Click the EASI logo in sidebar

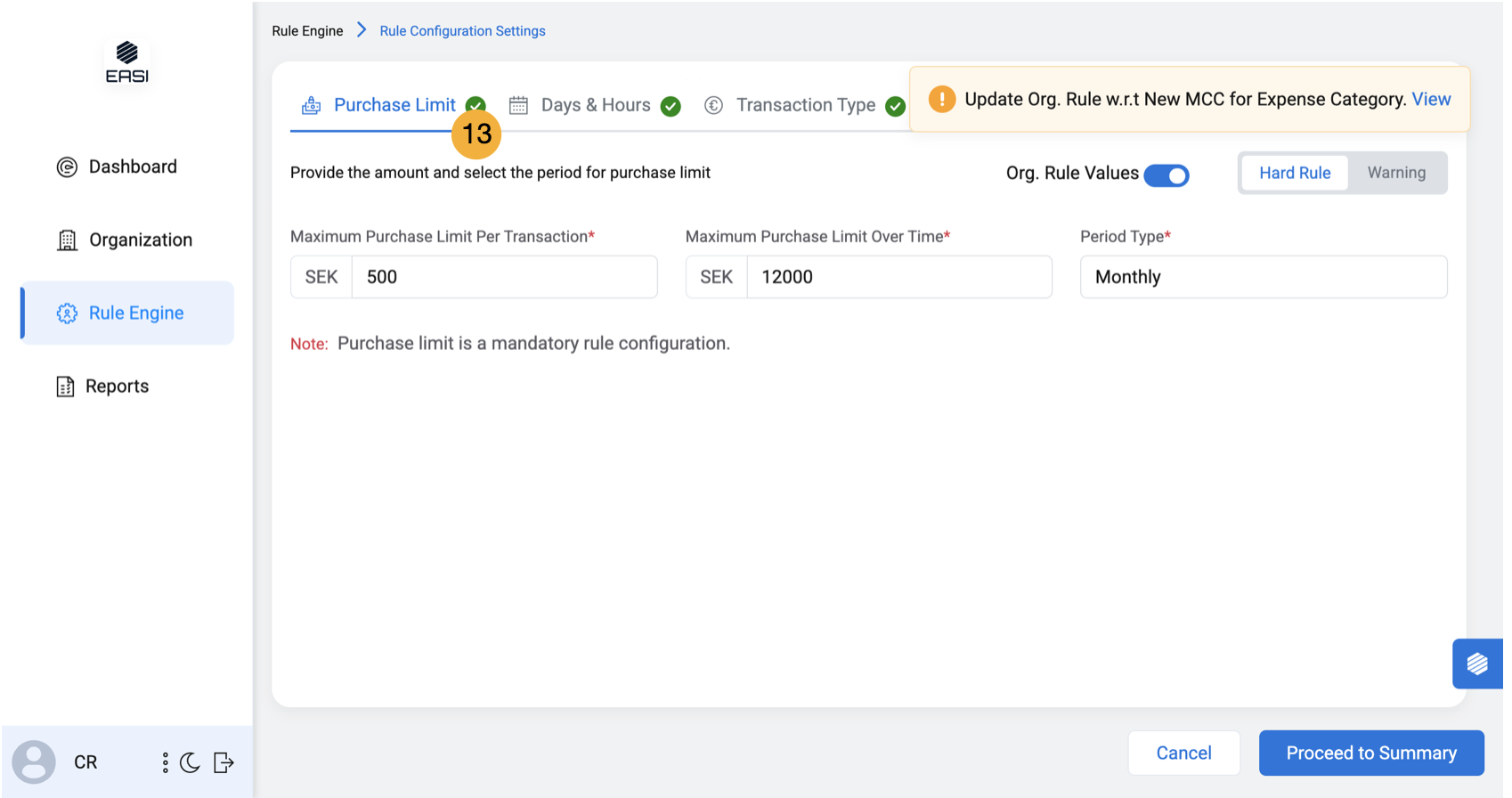click(127, 62)
